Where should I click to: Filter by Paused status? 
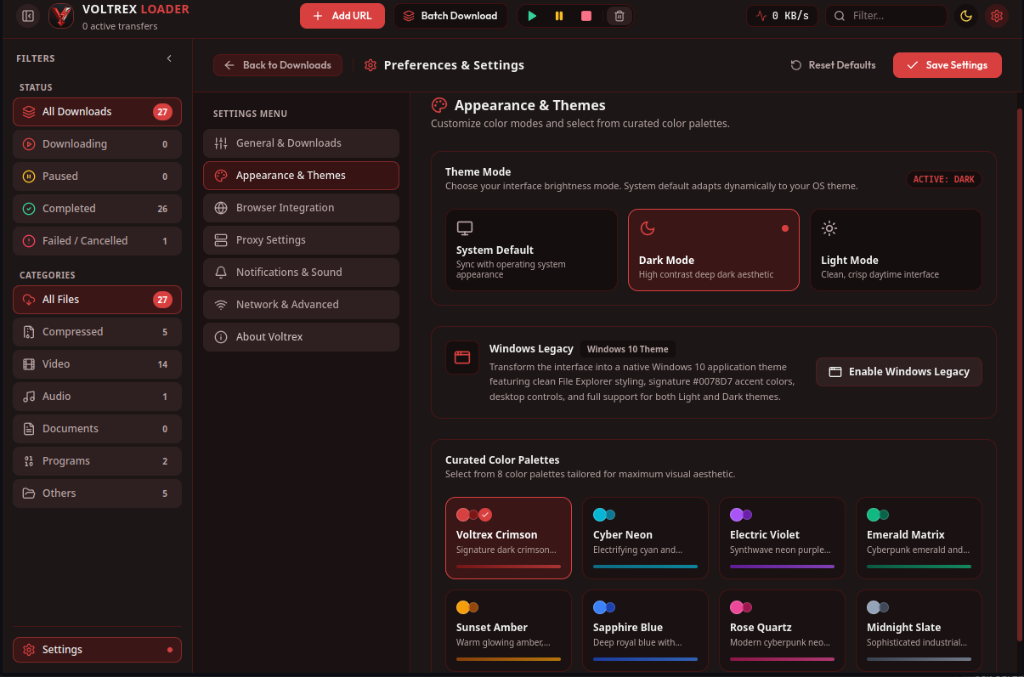coord(97,176)
